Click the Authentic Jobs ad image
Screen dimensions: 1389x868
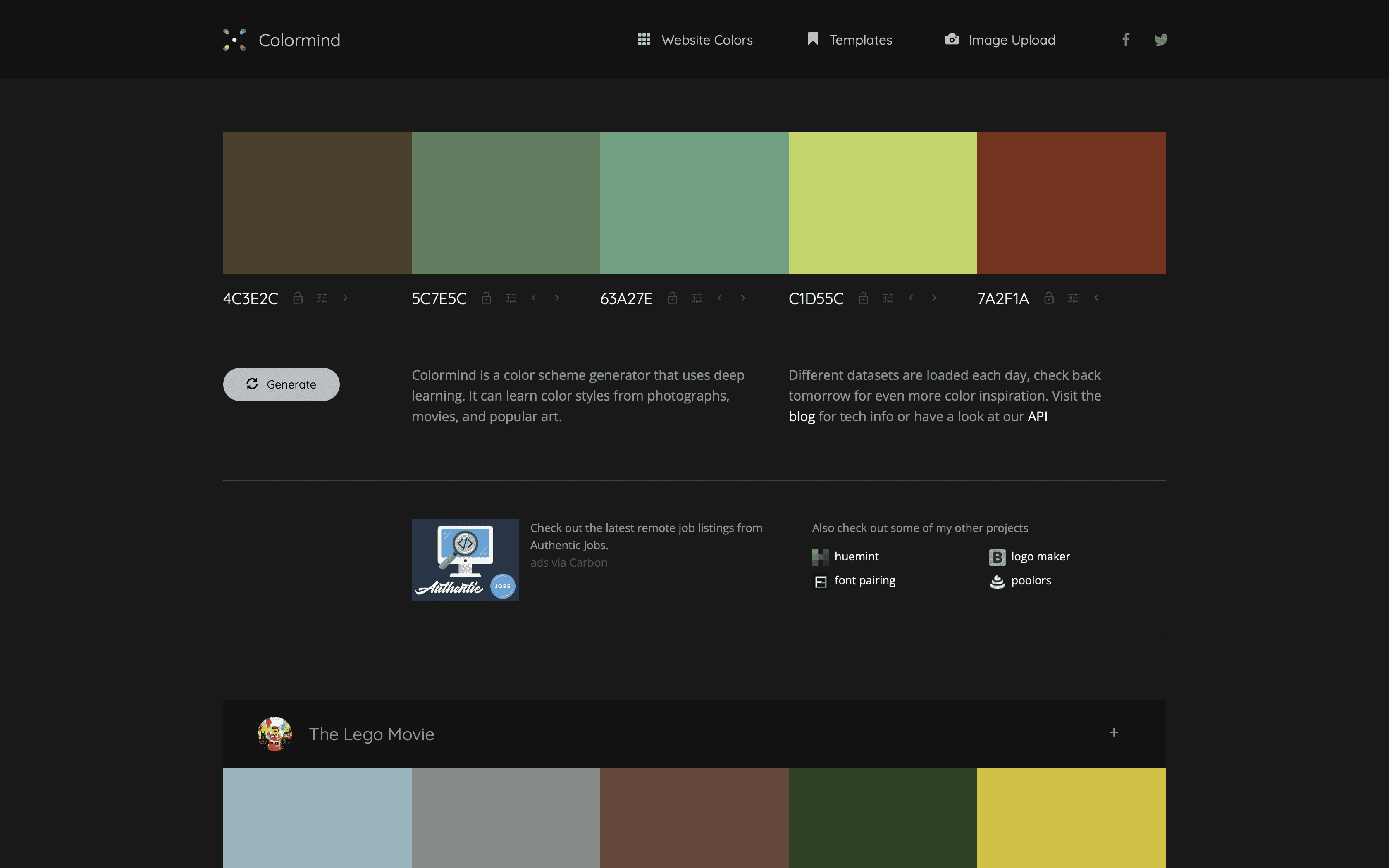tap(465, 560)
